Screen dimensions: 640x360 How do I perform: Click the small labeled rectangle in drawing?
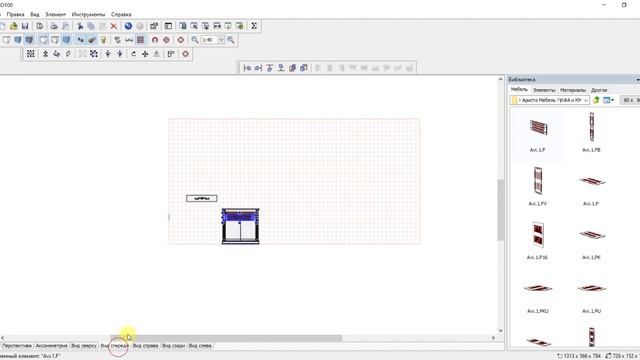click(202, 198)
